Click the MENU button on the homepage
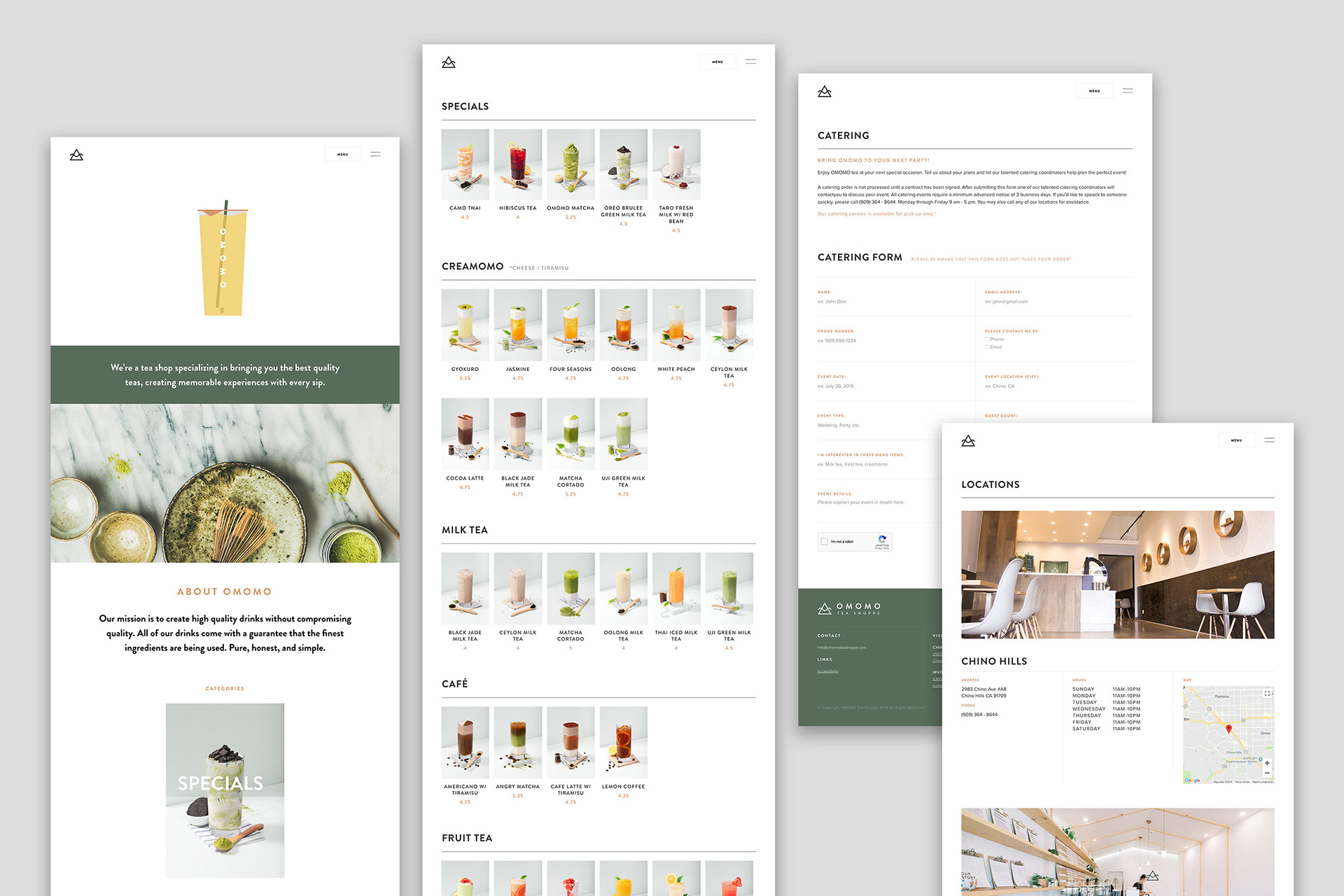Image resolution: width=1344 pixels, height=896 pixels. (x=342, y=154)
